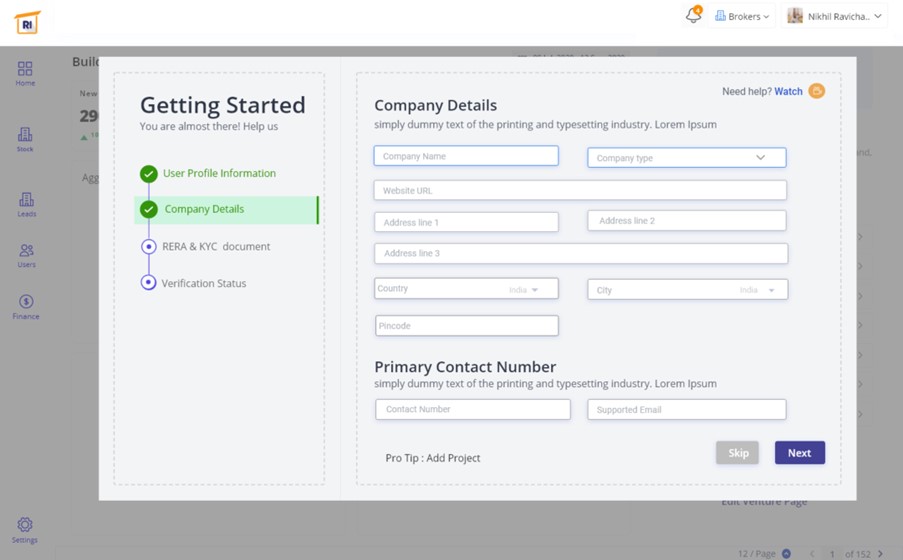Open Settings gear in sidebar
The height and width of the screenshot is (560, 903).
pyautogui.click(x=25, y=530)
